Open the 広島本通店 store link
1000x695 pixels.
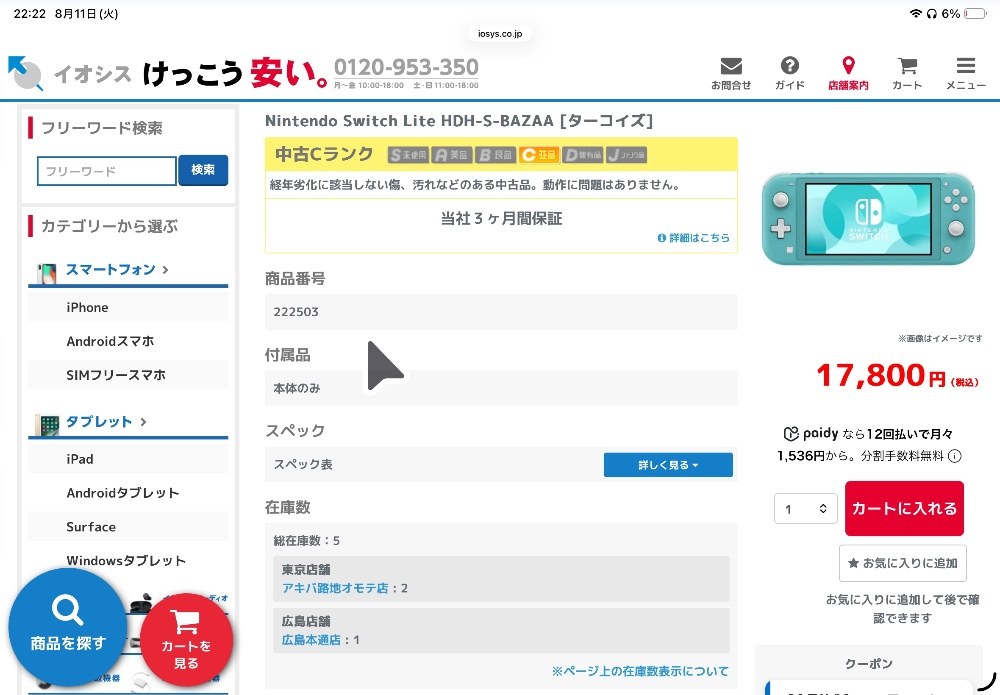[311, 640]
